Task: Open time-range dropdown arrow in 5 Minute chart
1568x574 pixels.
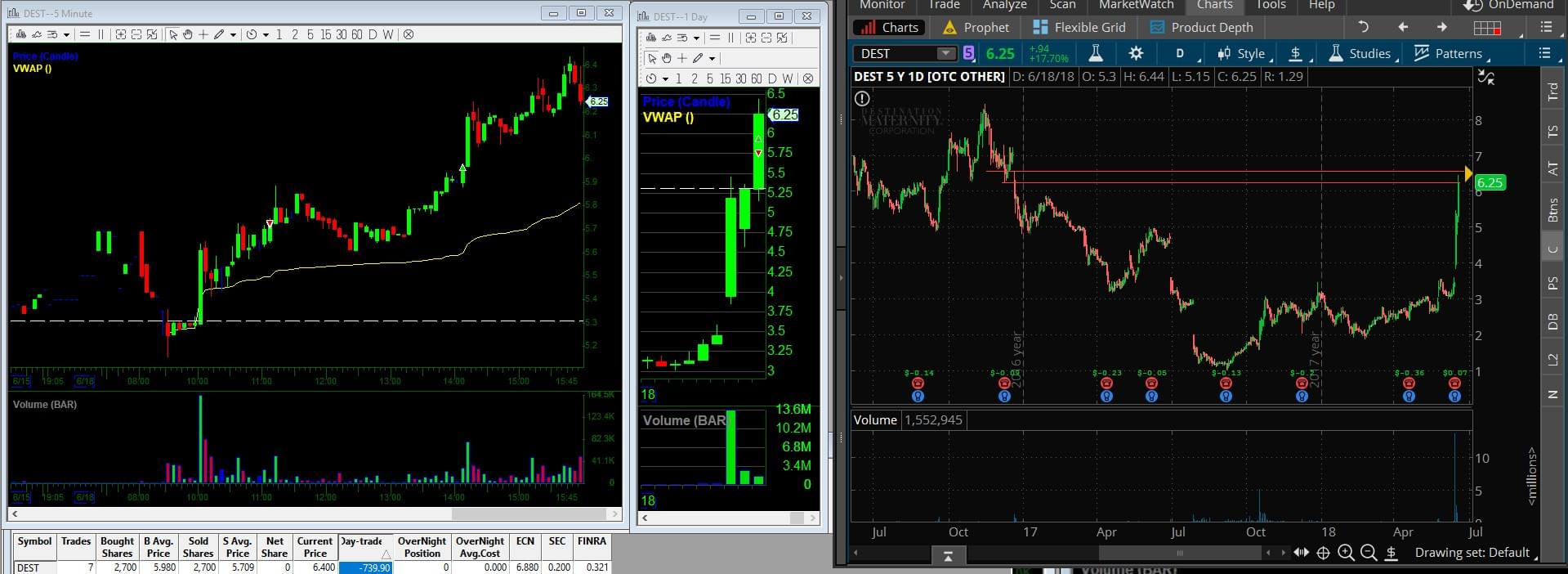Action: tap(266, 35)
